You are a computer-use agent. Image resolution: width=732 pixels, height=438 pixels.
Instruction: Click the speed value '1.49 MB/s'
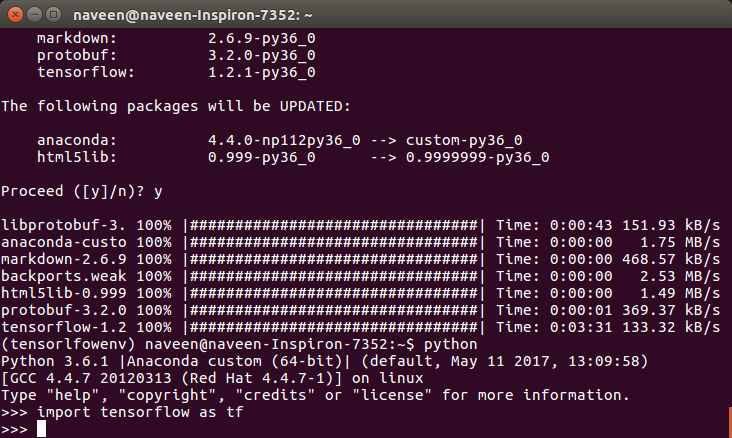[680, 293]
